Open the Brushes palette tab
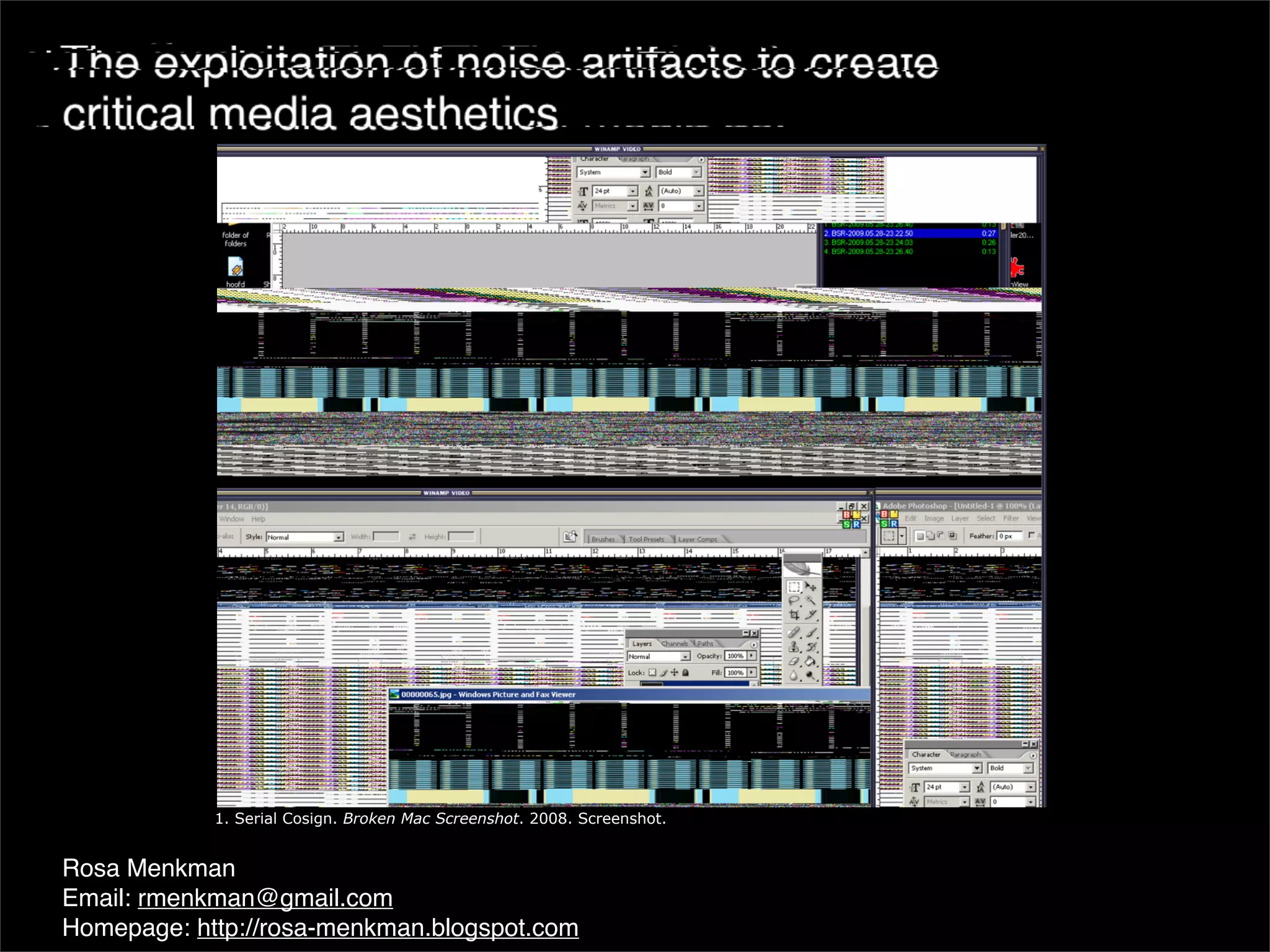Viewport: 1270px width, 952px height. click(x=603, y=539)
